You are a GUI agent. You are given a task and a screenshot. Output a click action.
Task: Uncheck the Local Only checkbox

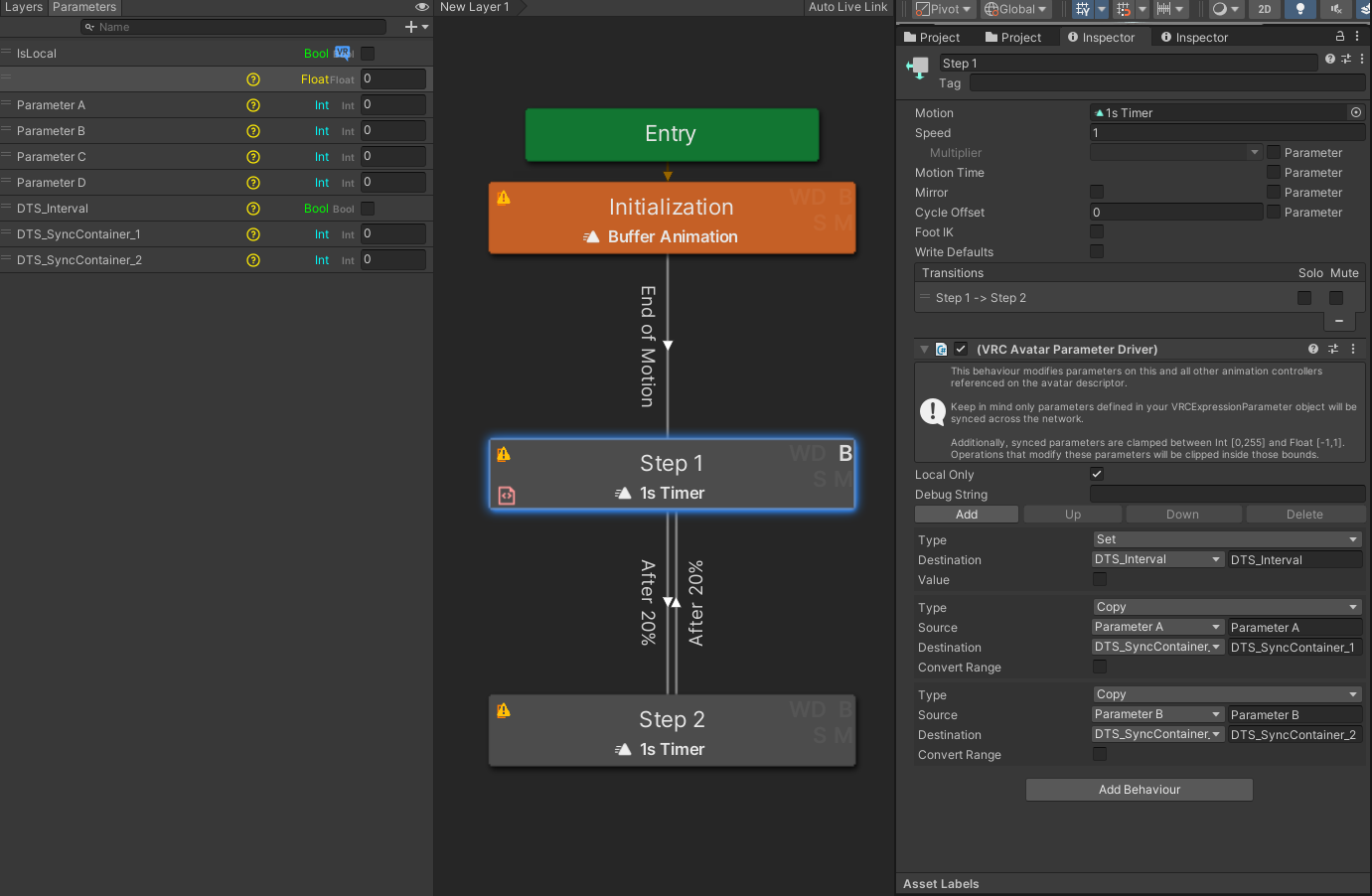[x=1097, y=474]
